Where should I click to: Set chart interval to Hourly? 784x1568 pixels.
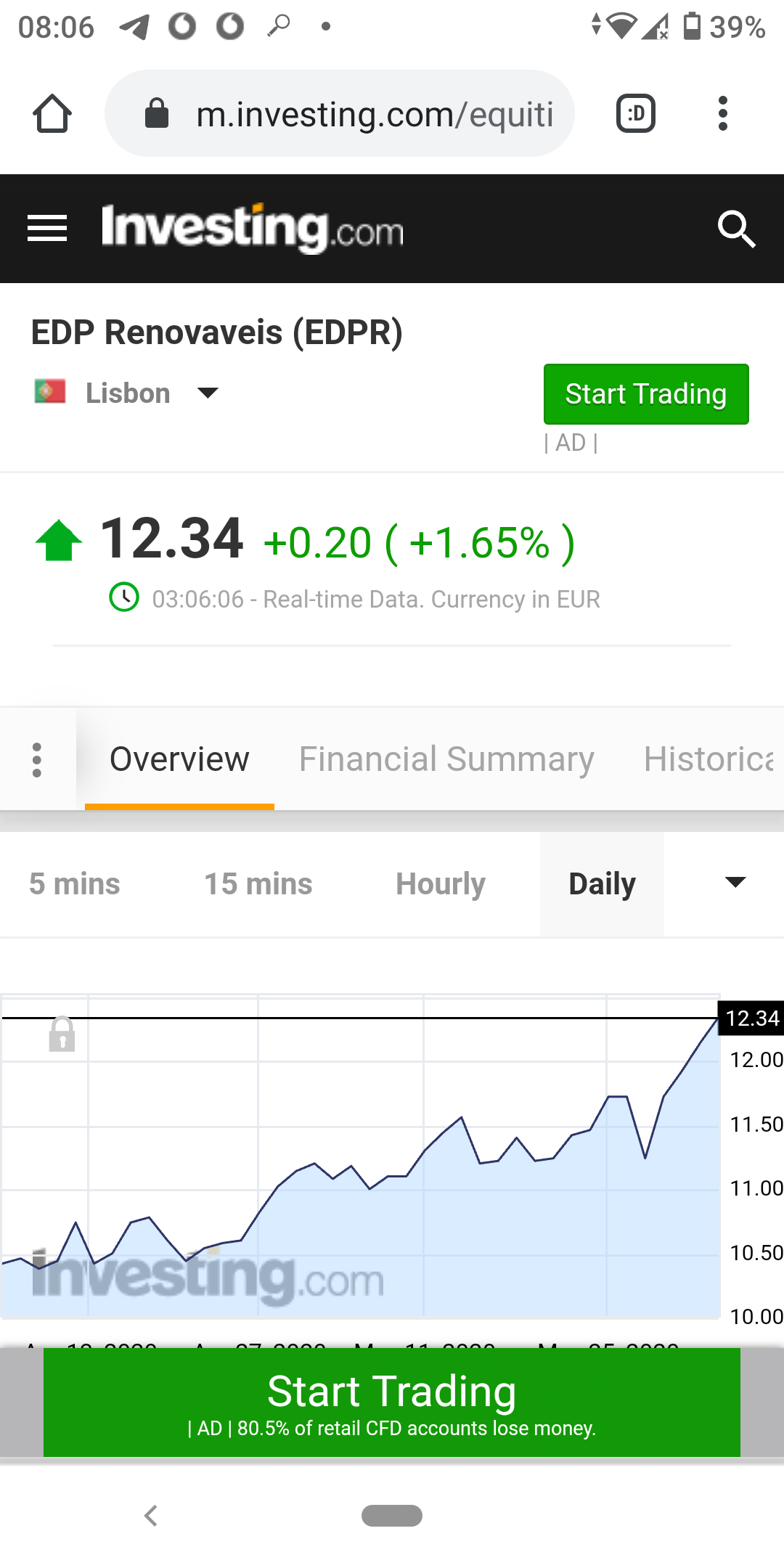[x=441, y=884]
